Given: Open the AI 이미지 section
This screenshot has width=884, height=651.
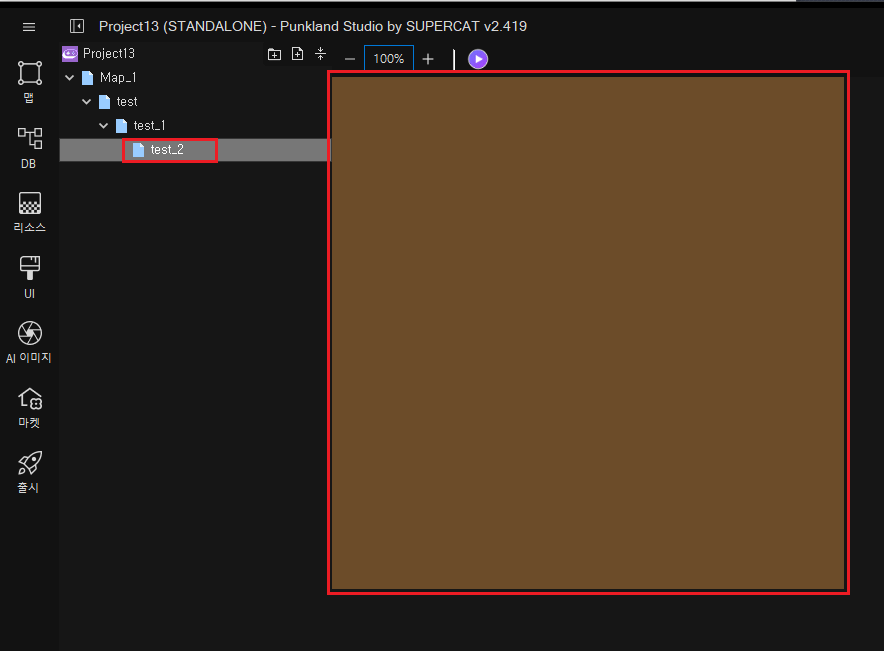Looking at the screenshot, I should pyautogui.click(x=29, y=341).
